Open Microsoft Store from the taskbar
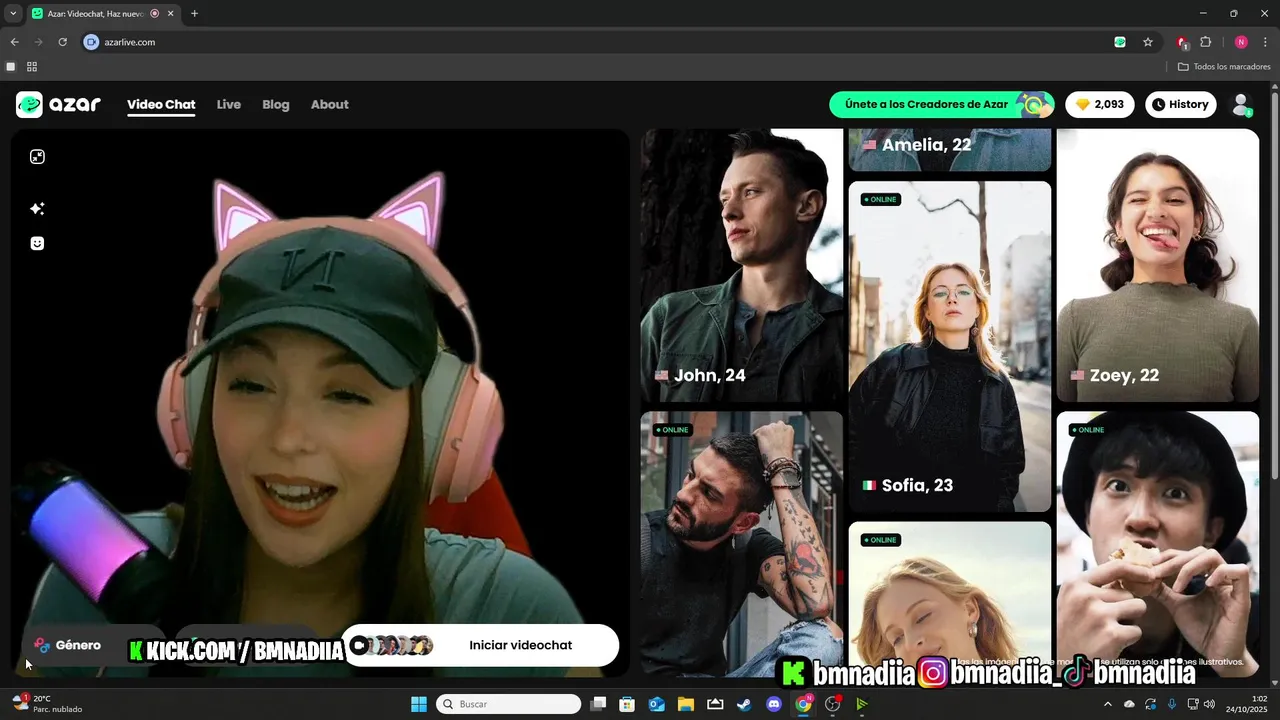The height and width of the screenshot is (720, 1280). pyautogui.click(x=627, y=704)
